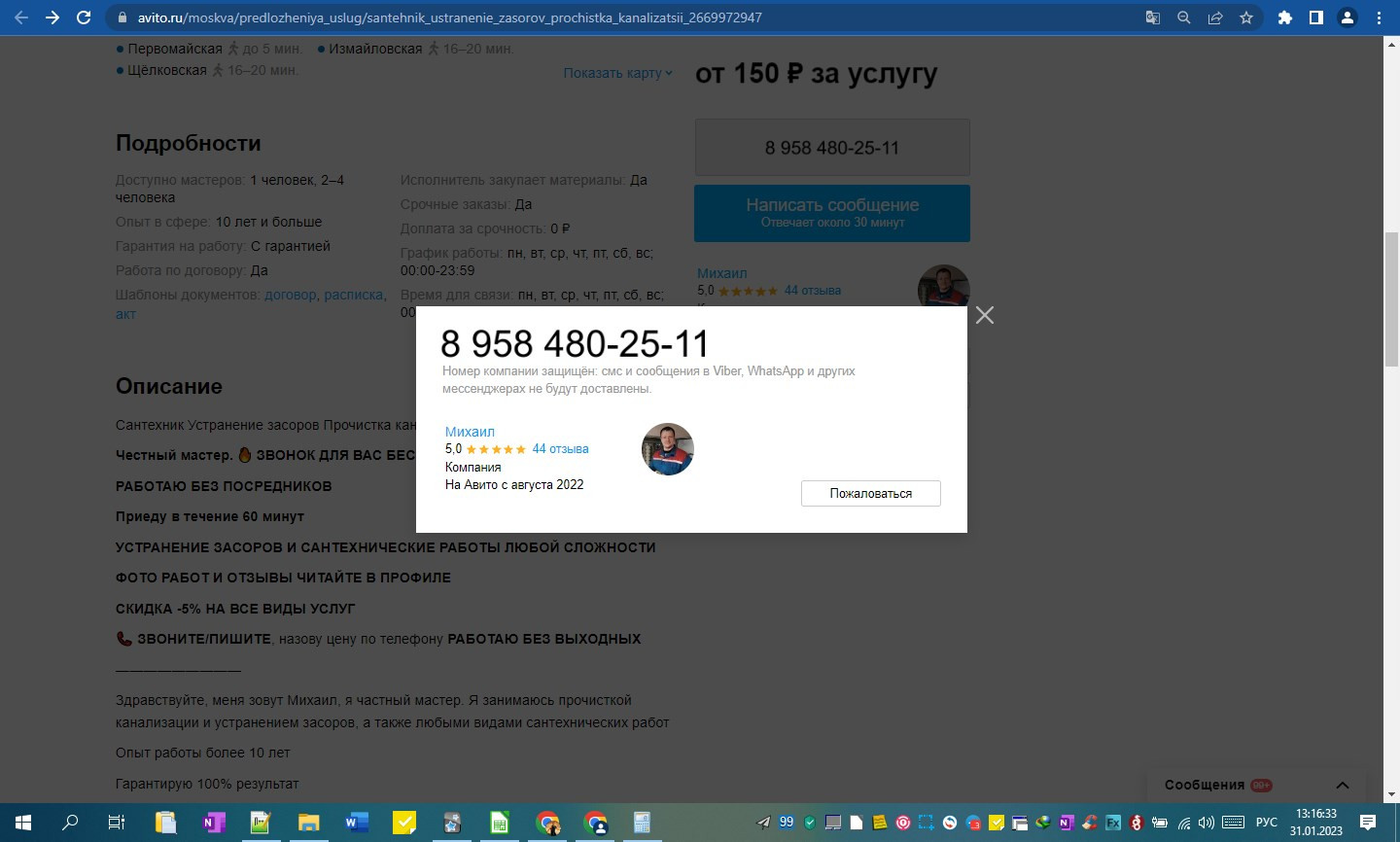The height and width of the screenshot is (842, 1400).
Task: Click battery status tray icon
Action: (x=1159, y=823)
